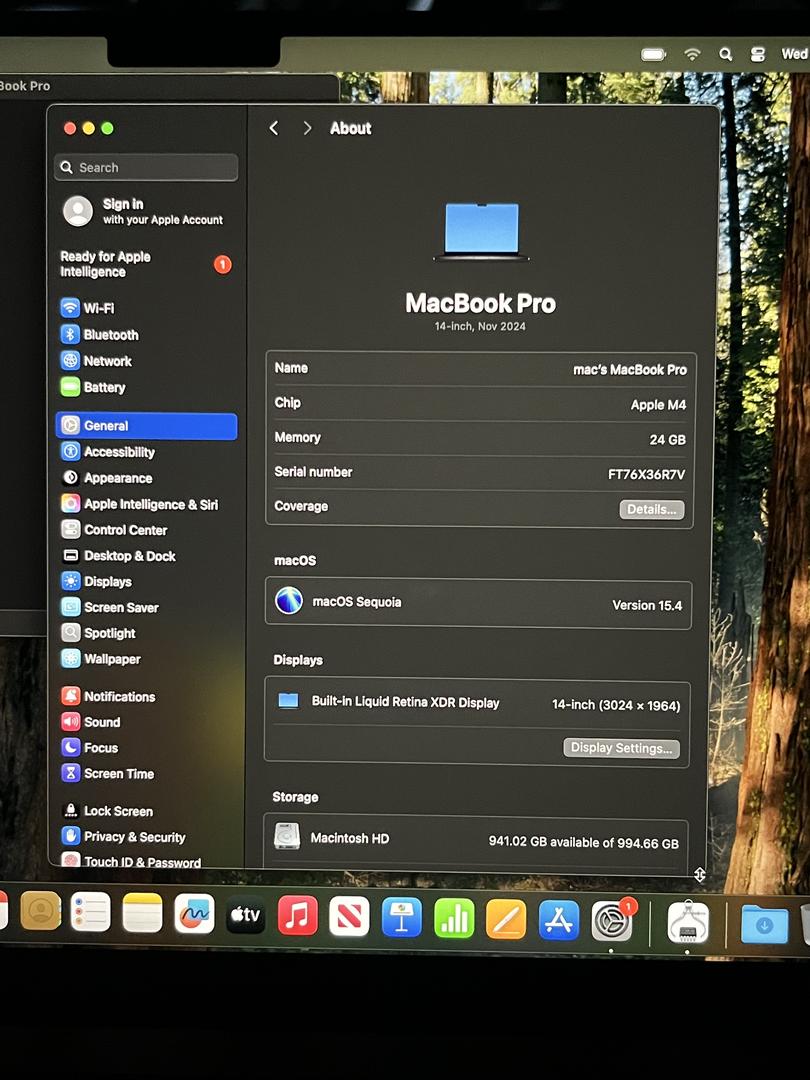Click the Search field in sidebar
Viewport: 810px width, 1080px height.
[146, 167]
